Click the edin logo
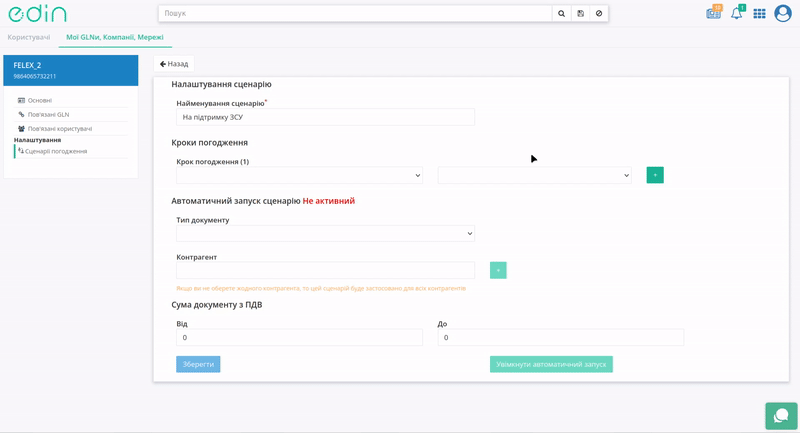 point(37,13)
